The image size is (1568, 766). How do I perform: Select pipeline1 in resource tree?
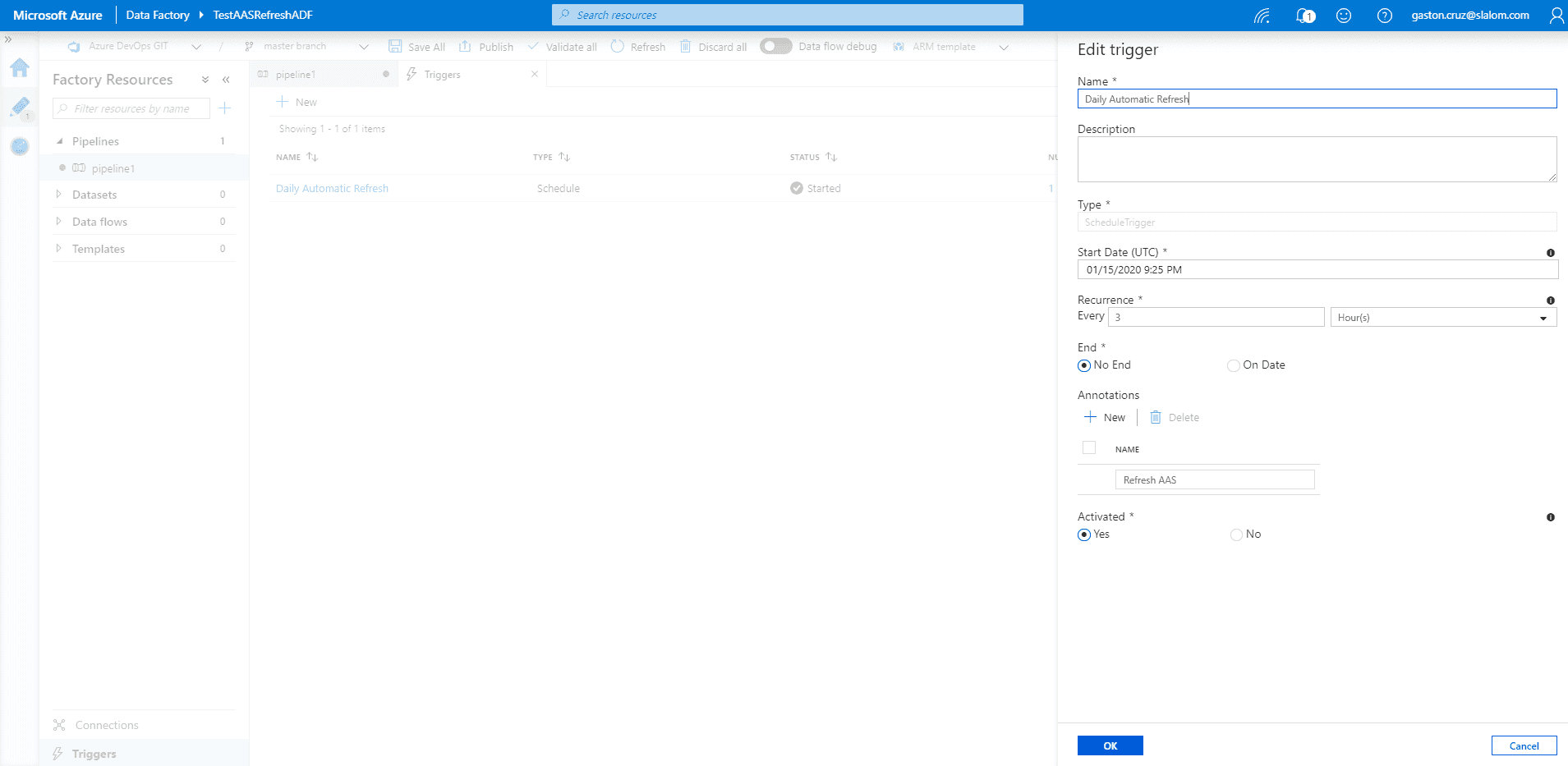[113, 168]
